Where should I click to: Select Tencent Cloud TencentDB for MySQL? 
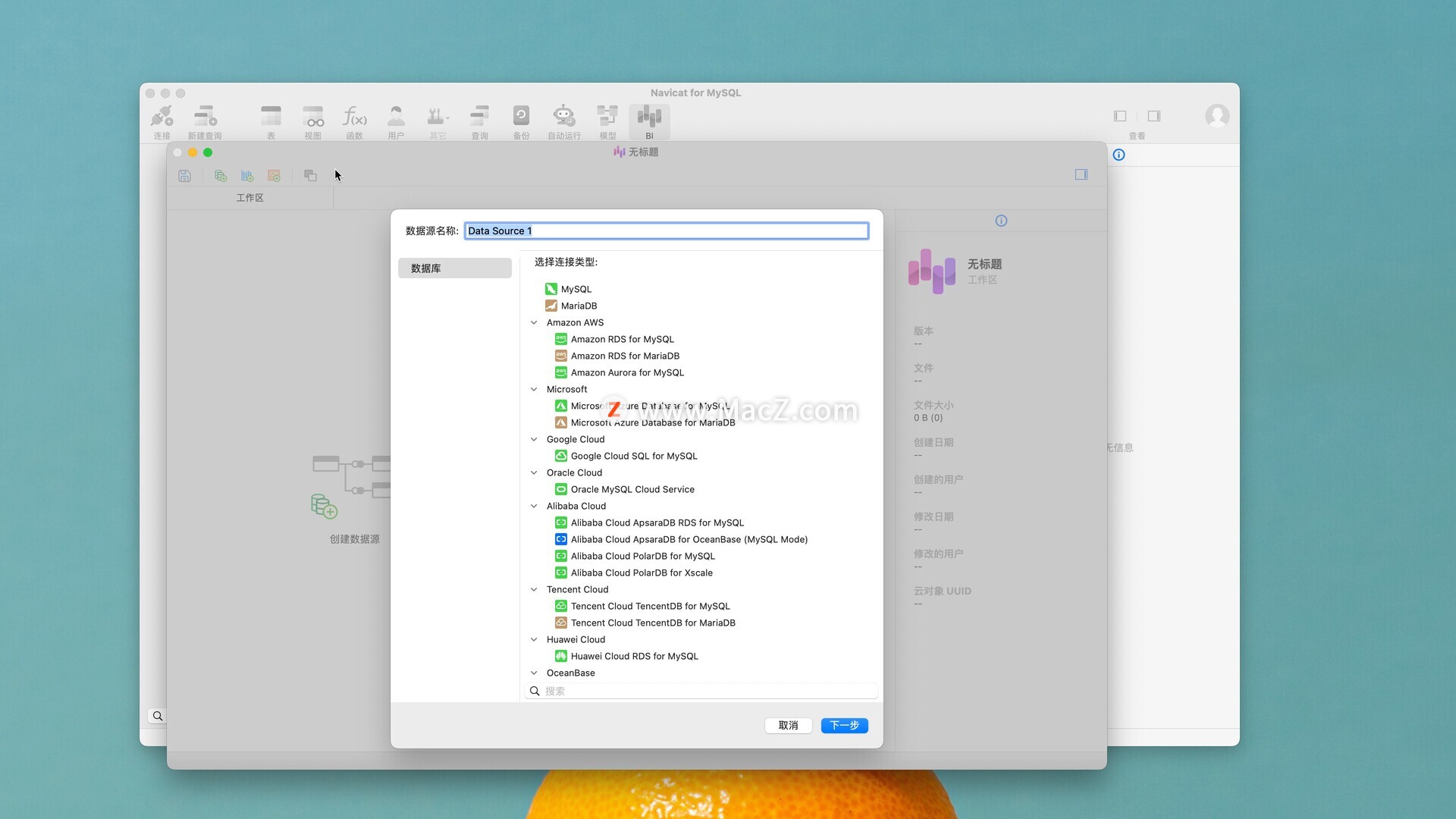click(x=642, y=606)
